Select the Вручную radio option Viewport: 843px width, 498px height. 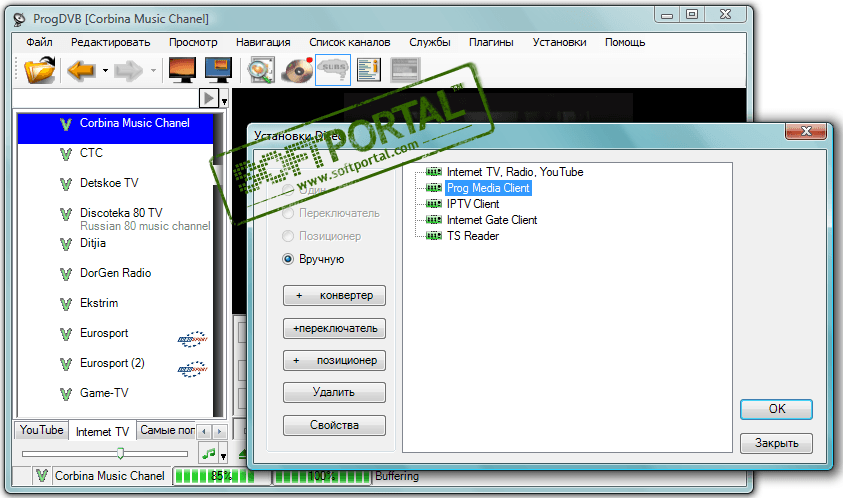coord(313,259)
